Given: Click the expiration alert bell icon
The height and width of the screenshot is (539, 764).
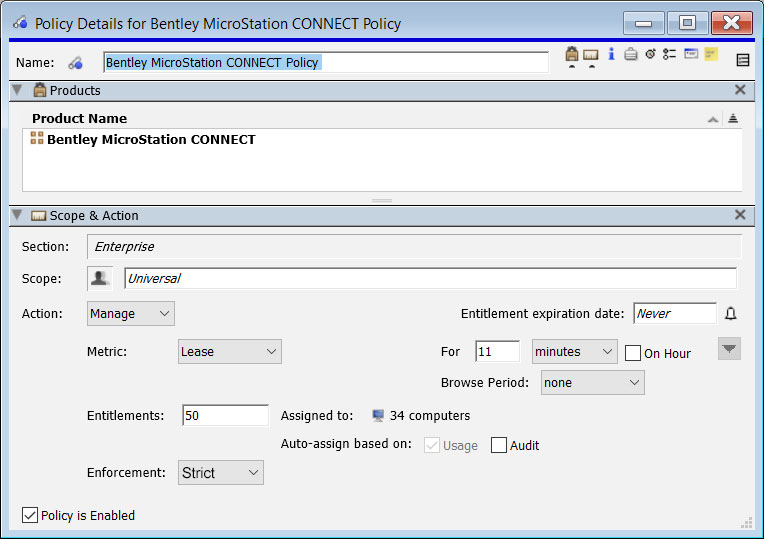Looking at the screenshot, I should point(730,313).
